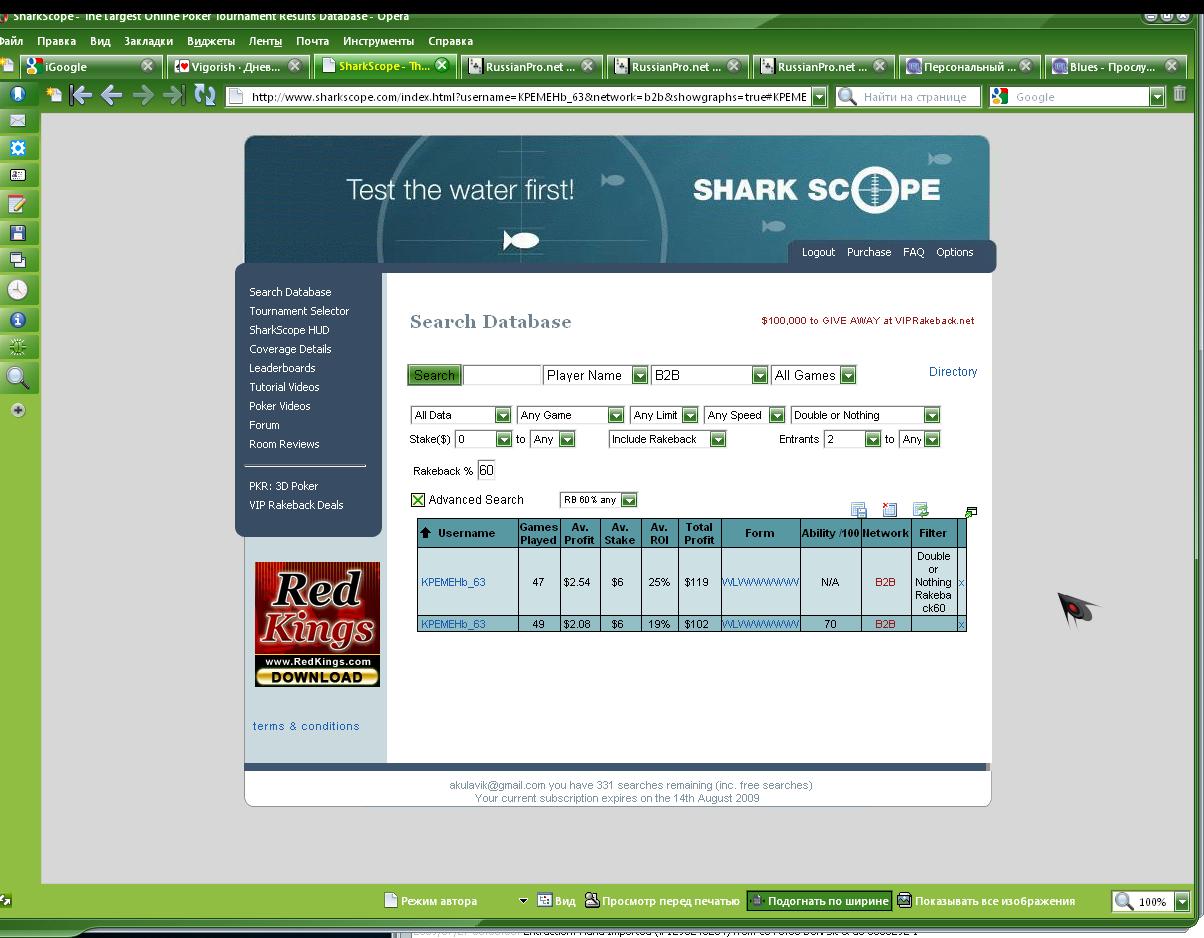Open the Coverage Details link
The image size is (1204, 938).
click(290, 349)
